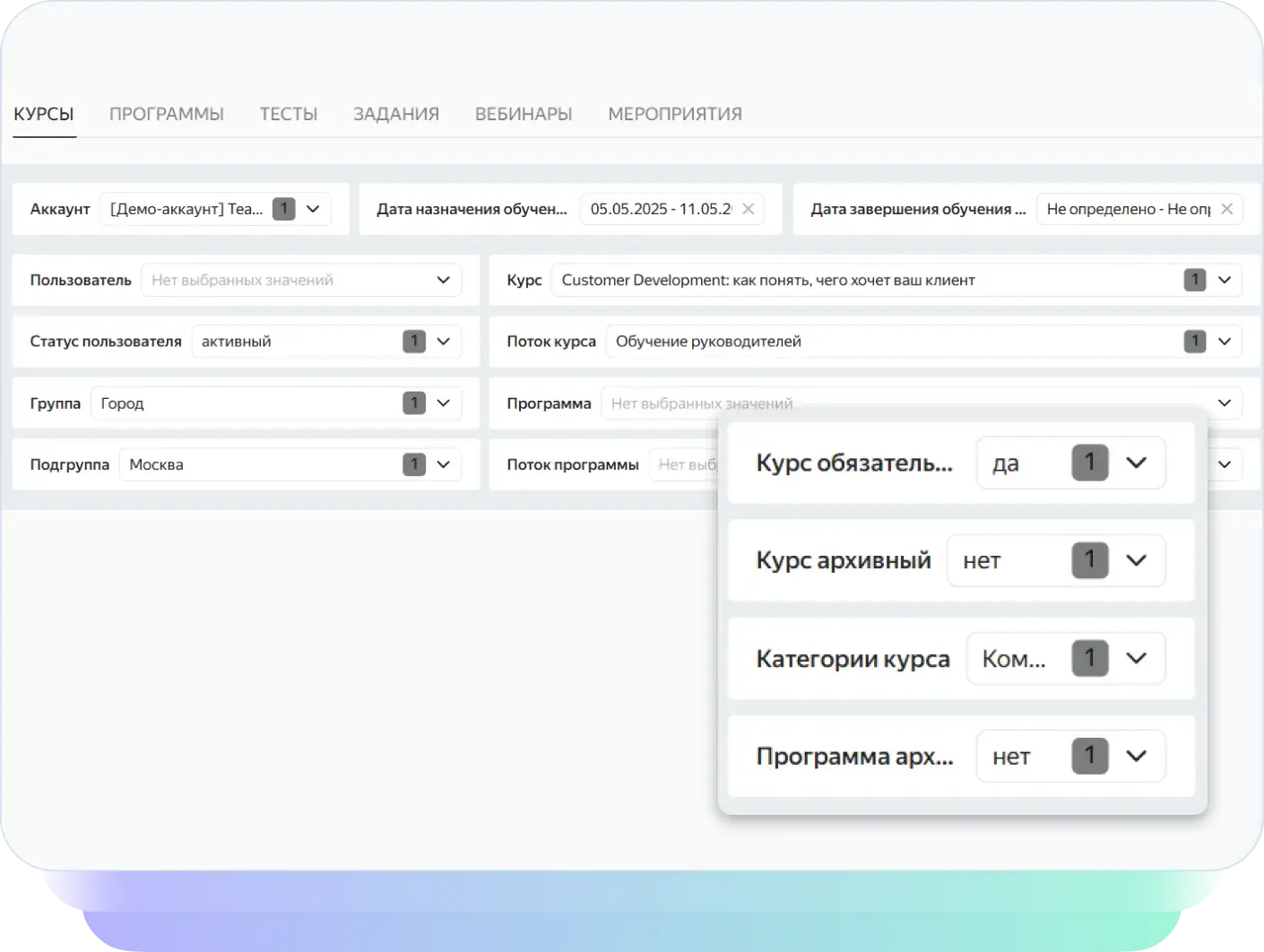
Task: Expand the Категории курса dropdown chevron
Action: click(x=1136, y=658)
